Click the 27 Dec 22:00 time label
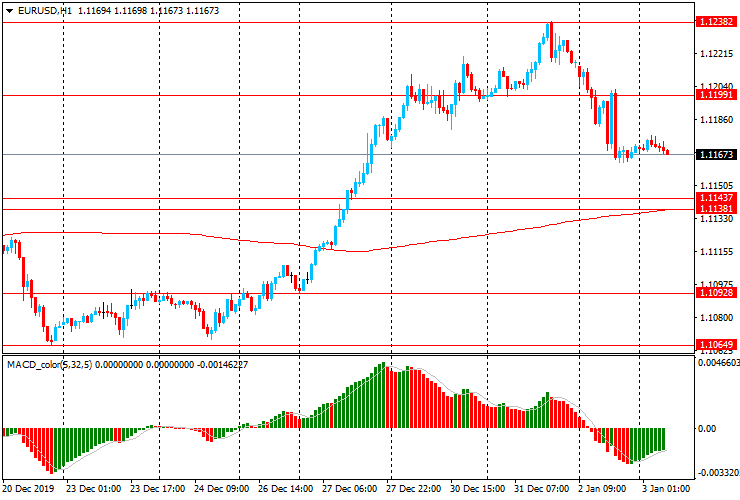This screenshot has height=500, width=740. 414,488
